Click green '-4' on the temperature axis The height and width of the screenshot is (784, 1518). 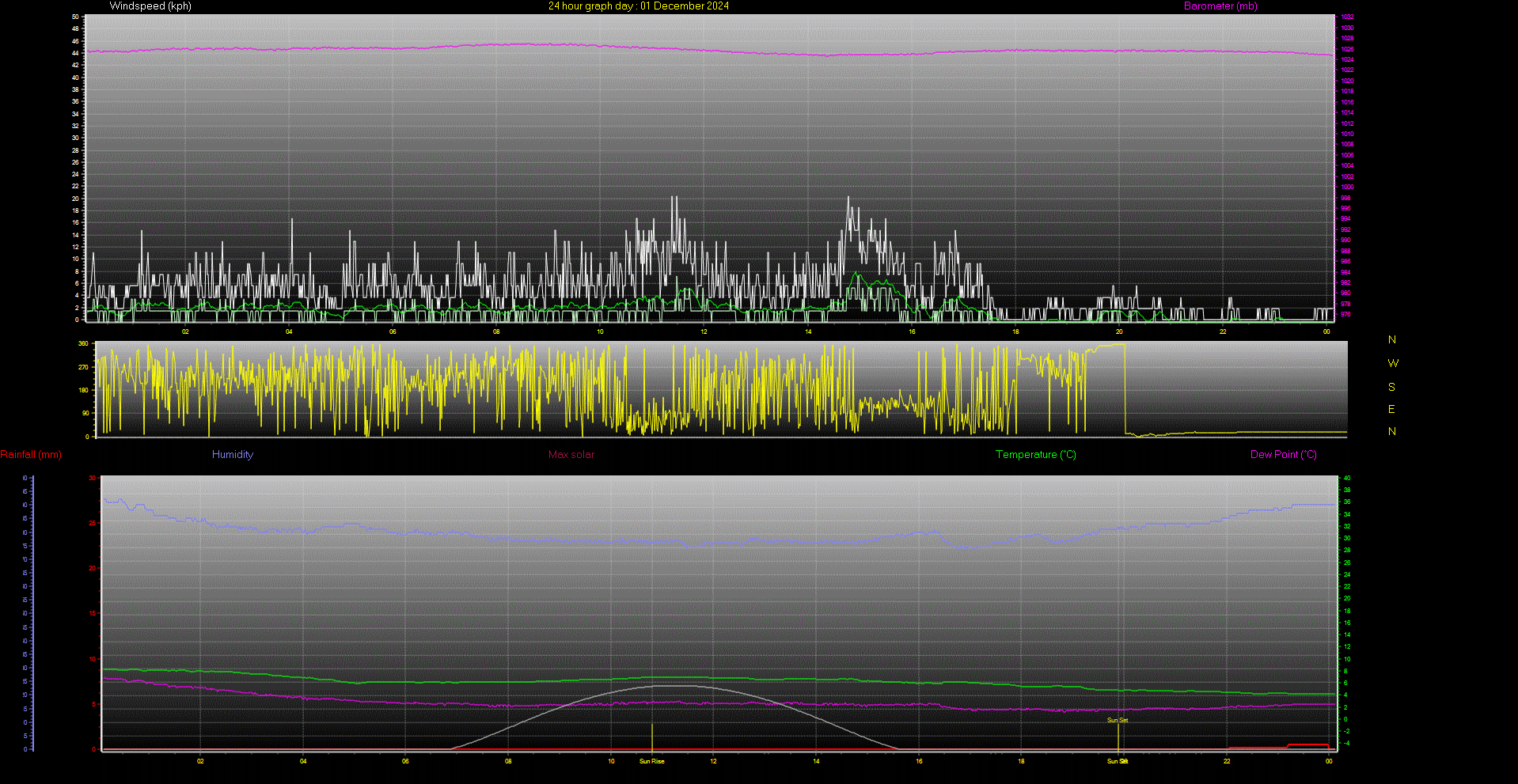point(1347,743)
